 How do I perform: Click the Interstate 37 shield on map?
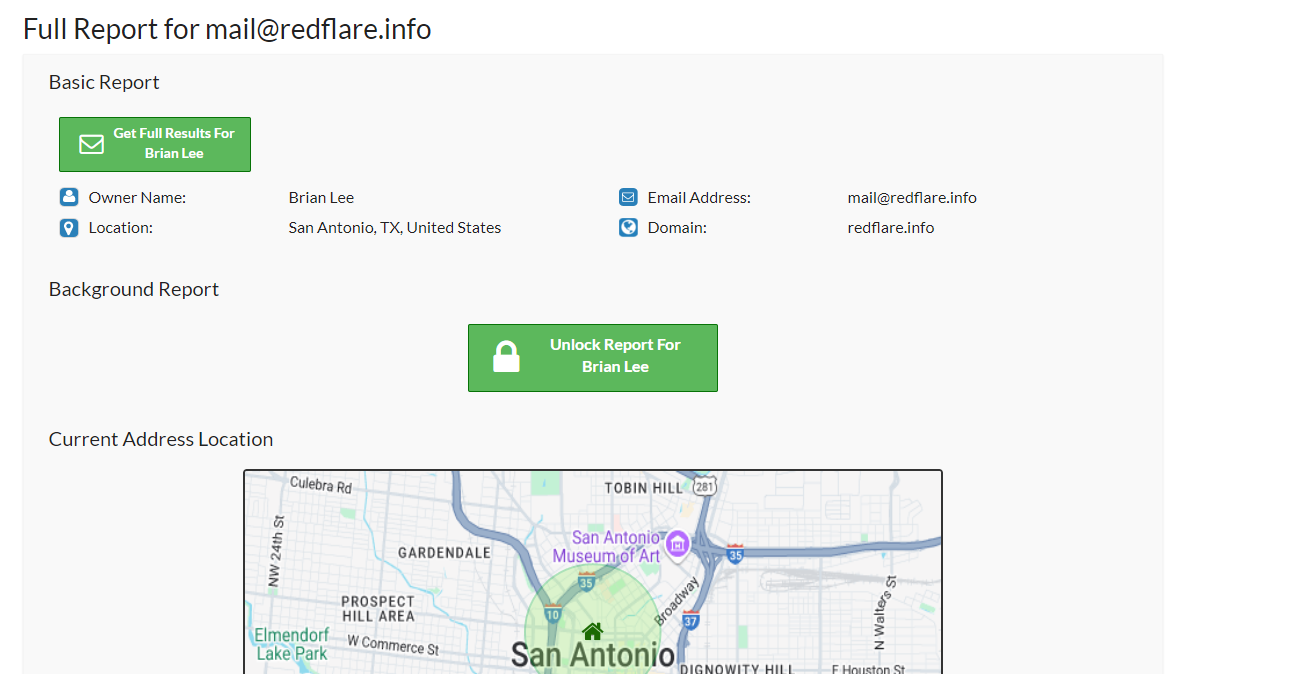(x=690, y=621)
